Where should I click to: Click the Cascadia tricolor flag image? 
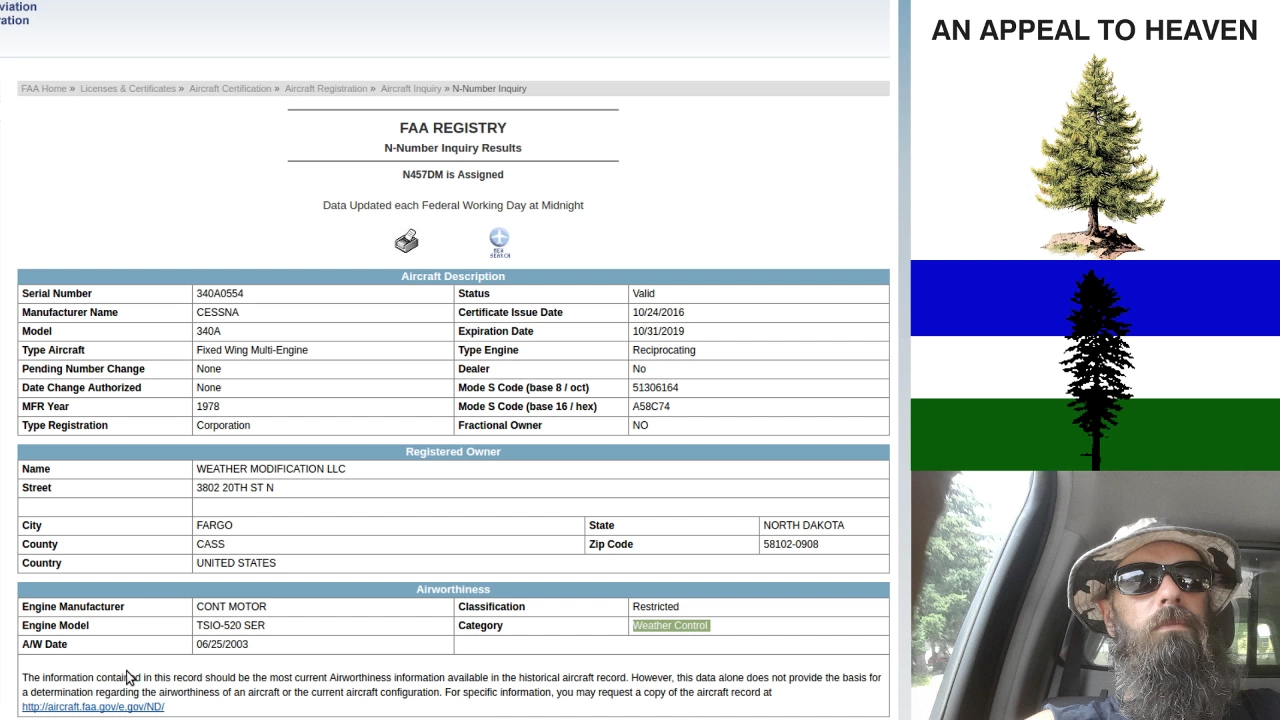point(1095,365)
